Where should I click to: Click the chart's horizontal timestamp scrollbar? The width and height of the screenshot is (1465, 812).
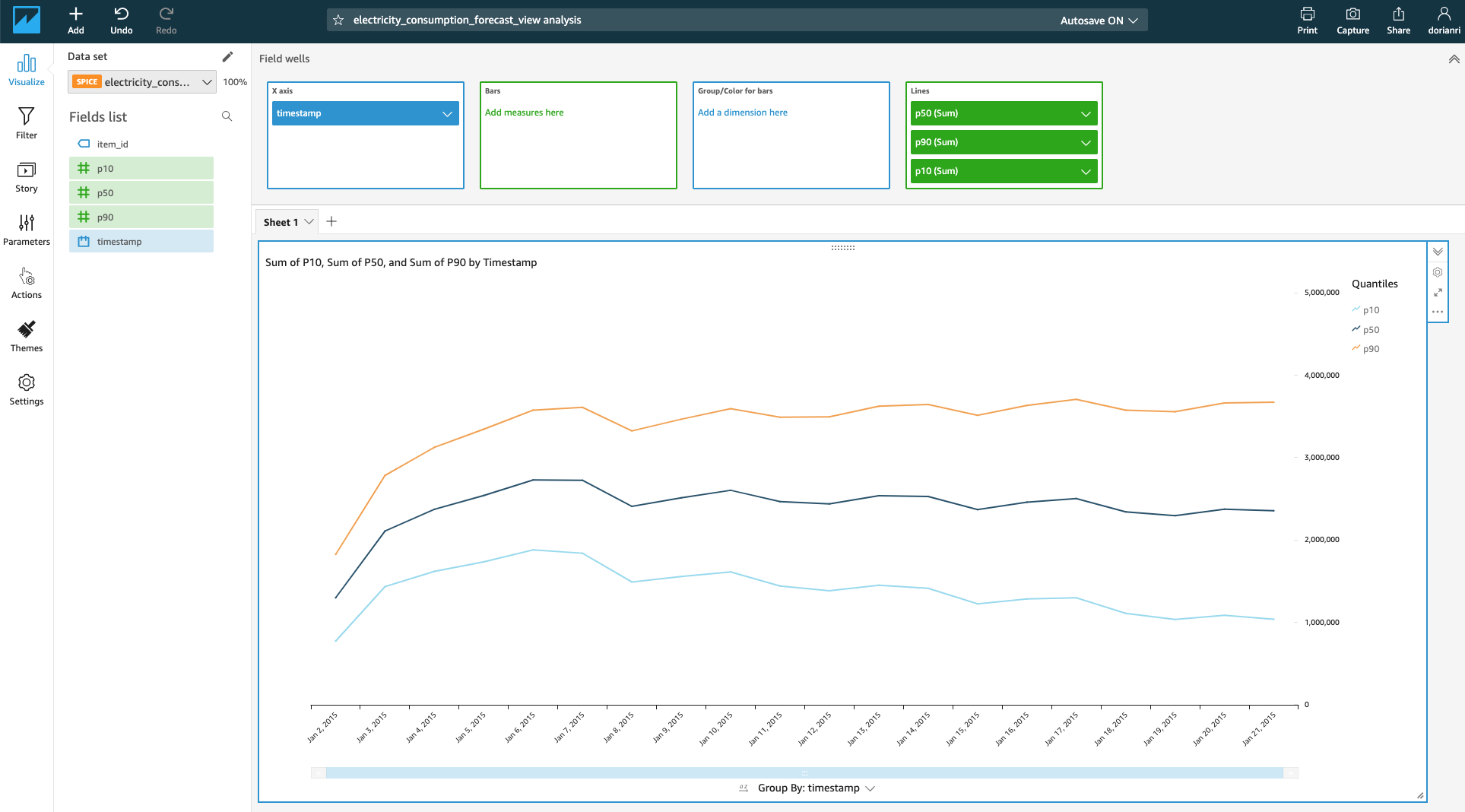804,772
